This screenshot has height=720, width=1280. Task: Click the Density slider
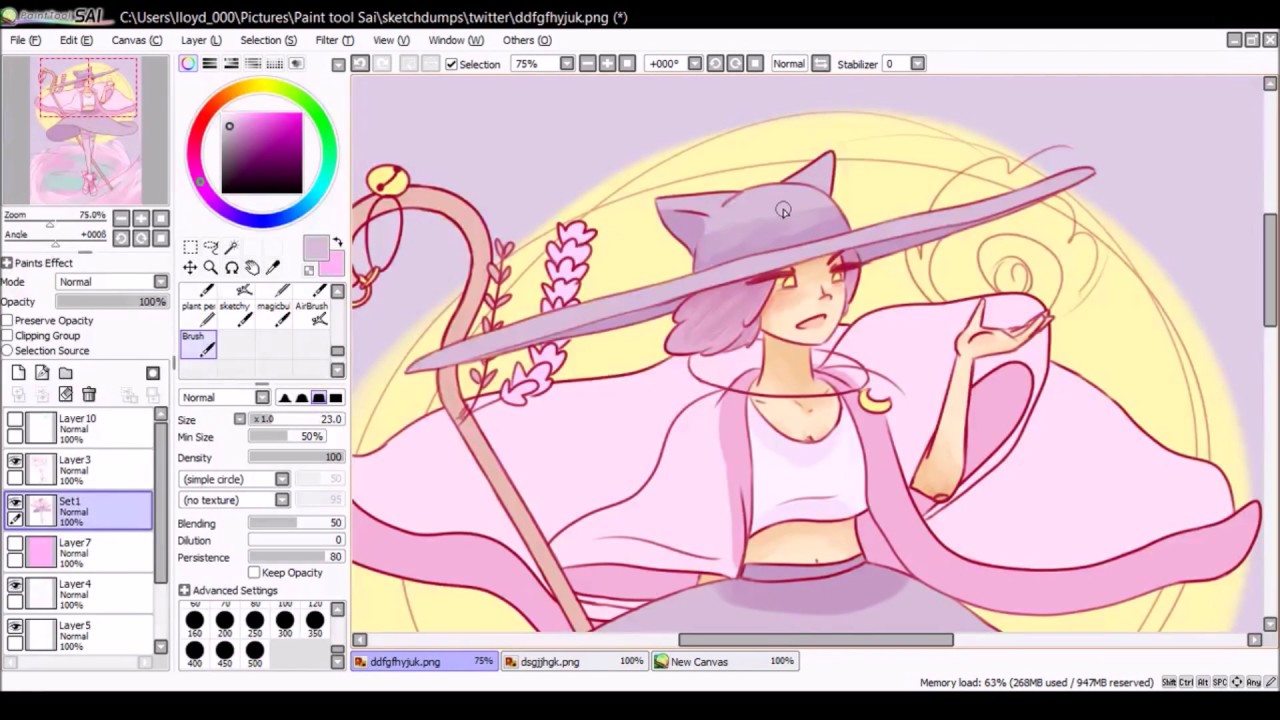click(296, 457)
